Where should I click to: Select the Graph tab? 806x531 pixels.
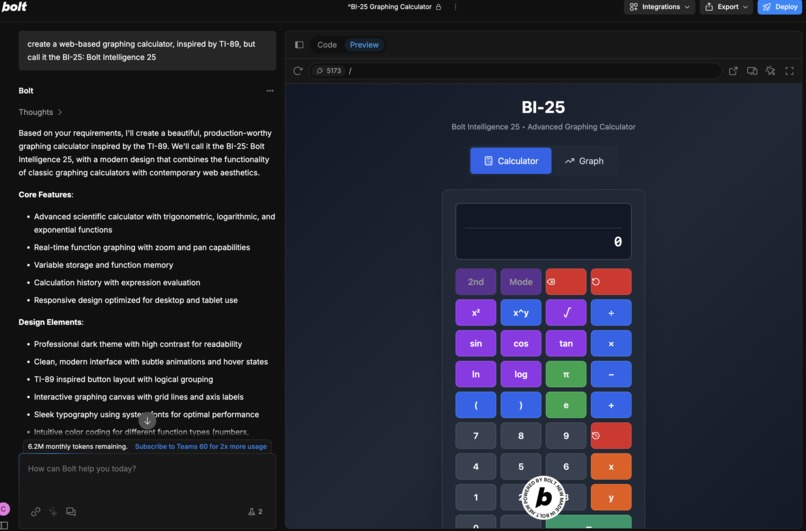click(x=584, y=161)
